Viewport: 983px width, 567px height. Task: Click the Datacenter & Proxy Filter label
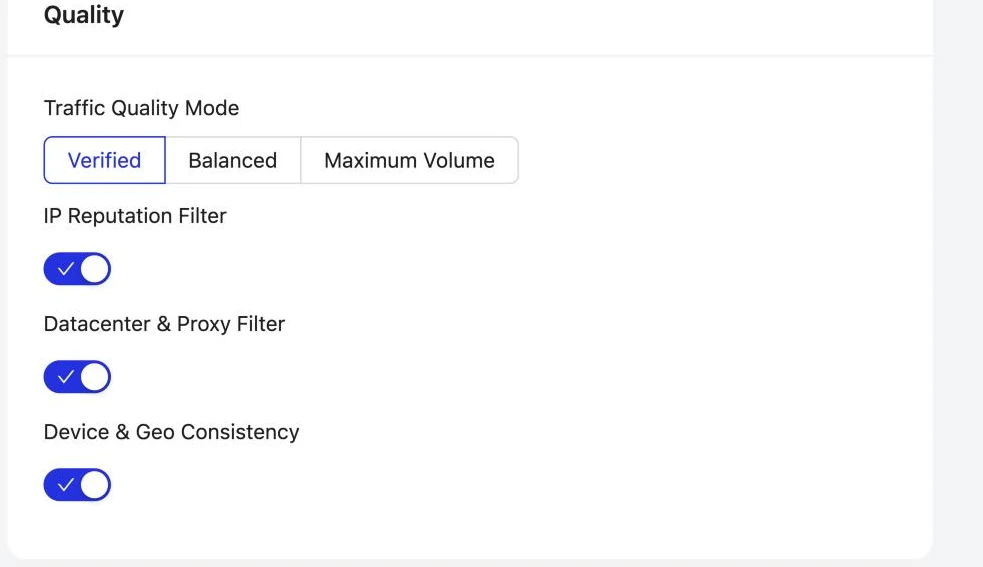pyautogui.click(x=164, y=324)
